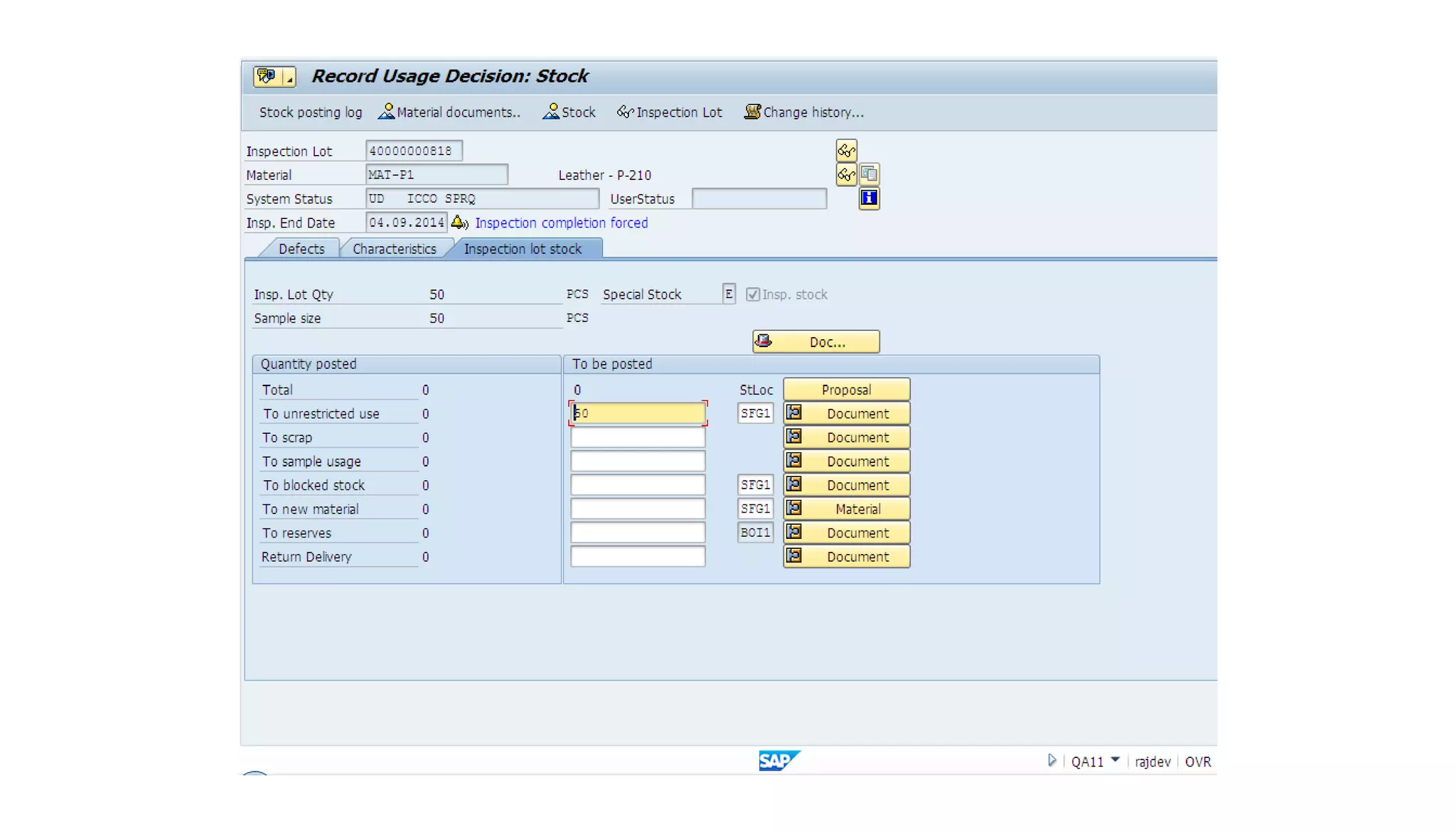
Task: Switch to the Defects tab
Action: 301,249
